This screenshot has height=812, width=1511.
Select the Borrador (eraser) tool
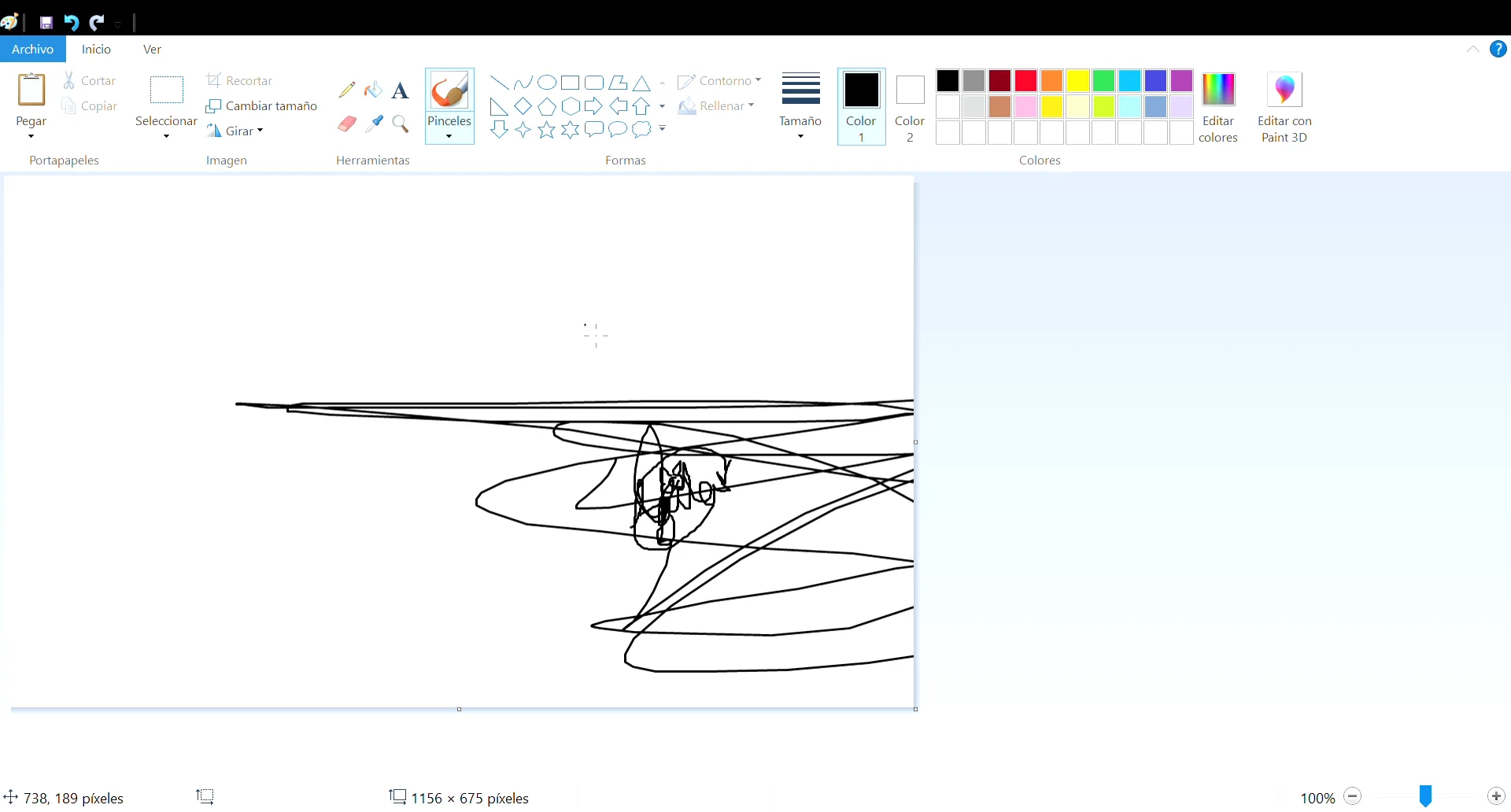point(347,124)
